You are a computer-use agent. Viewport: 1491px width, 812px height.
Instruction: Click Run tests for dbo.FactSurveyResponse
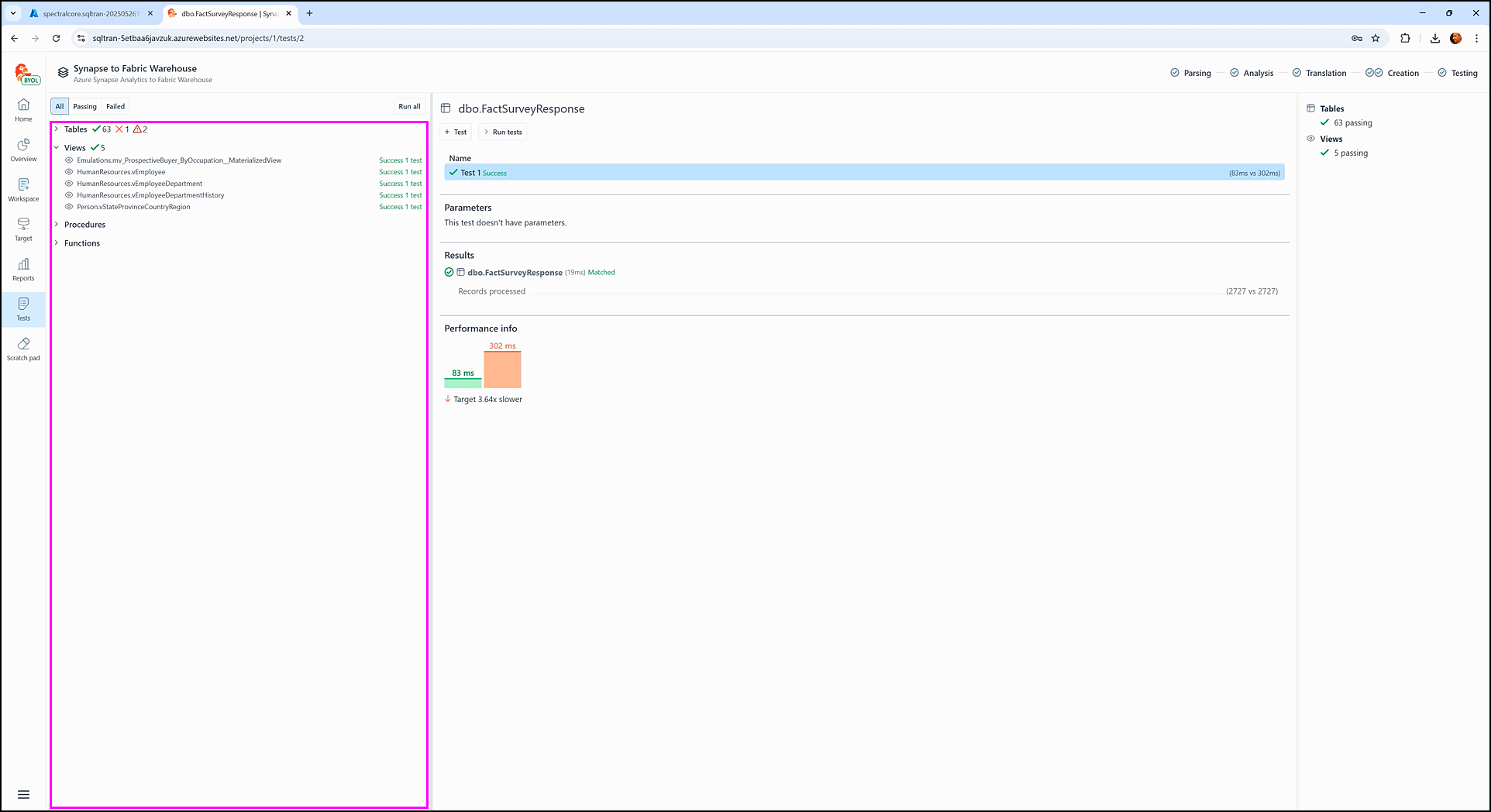click(503, 132)
